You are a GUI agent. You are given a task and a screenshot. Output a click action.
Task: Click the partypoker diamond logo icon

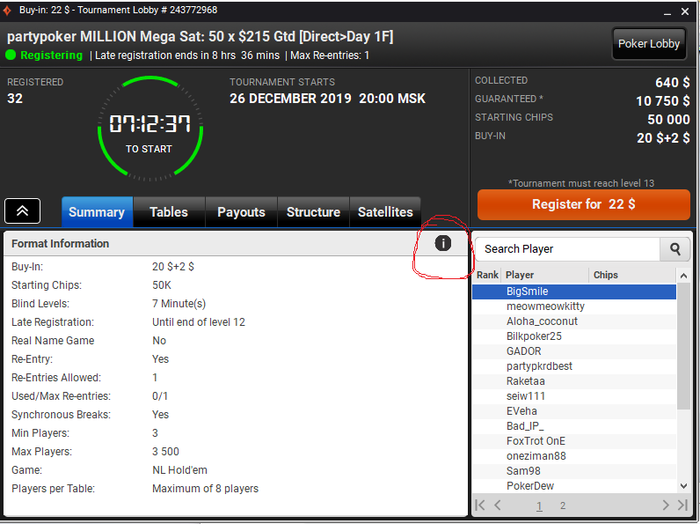pos(8,10)
